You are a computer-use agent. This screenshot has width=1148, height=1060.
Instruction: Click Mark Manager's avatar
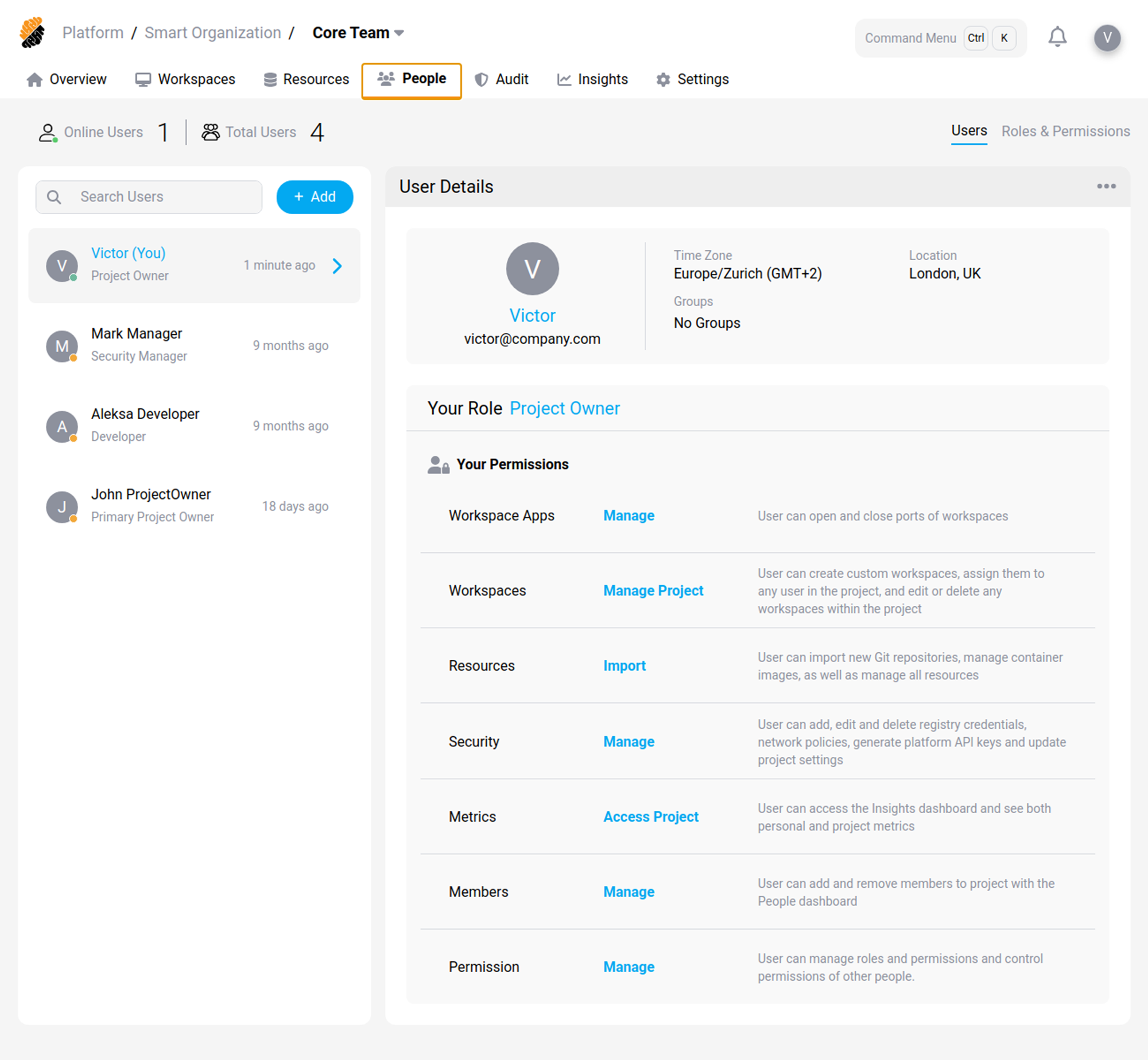click(62, 346)
